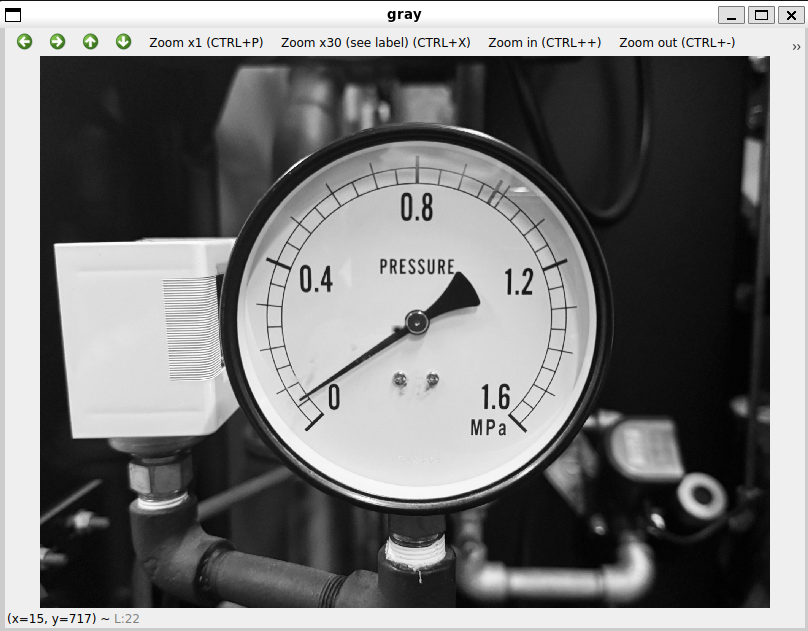Click the center hub of the gauge needle
The image size is (808, 631).
417,321
